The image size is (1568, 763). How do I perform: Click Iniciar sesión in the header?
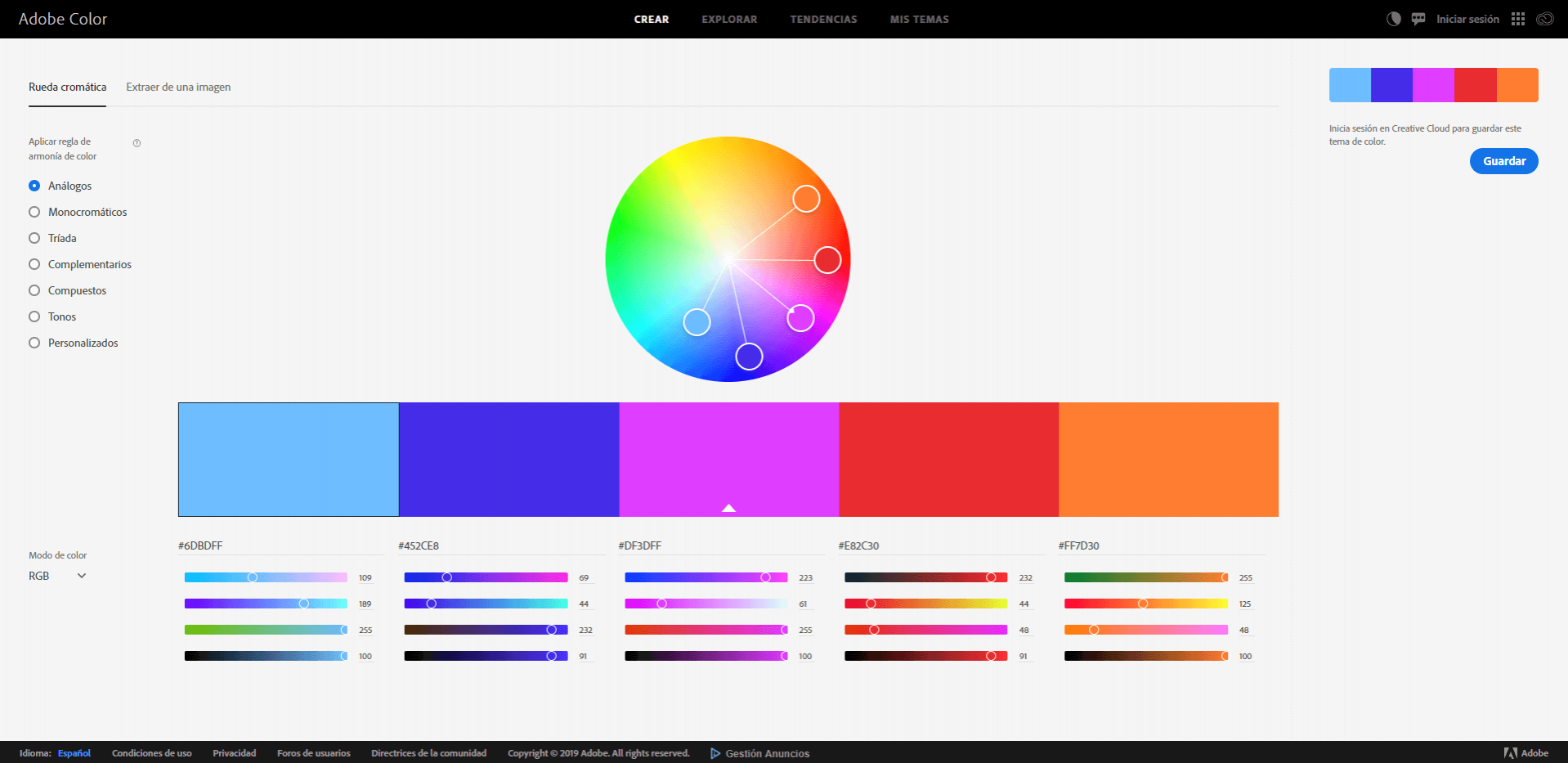[1467, 19]
